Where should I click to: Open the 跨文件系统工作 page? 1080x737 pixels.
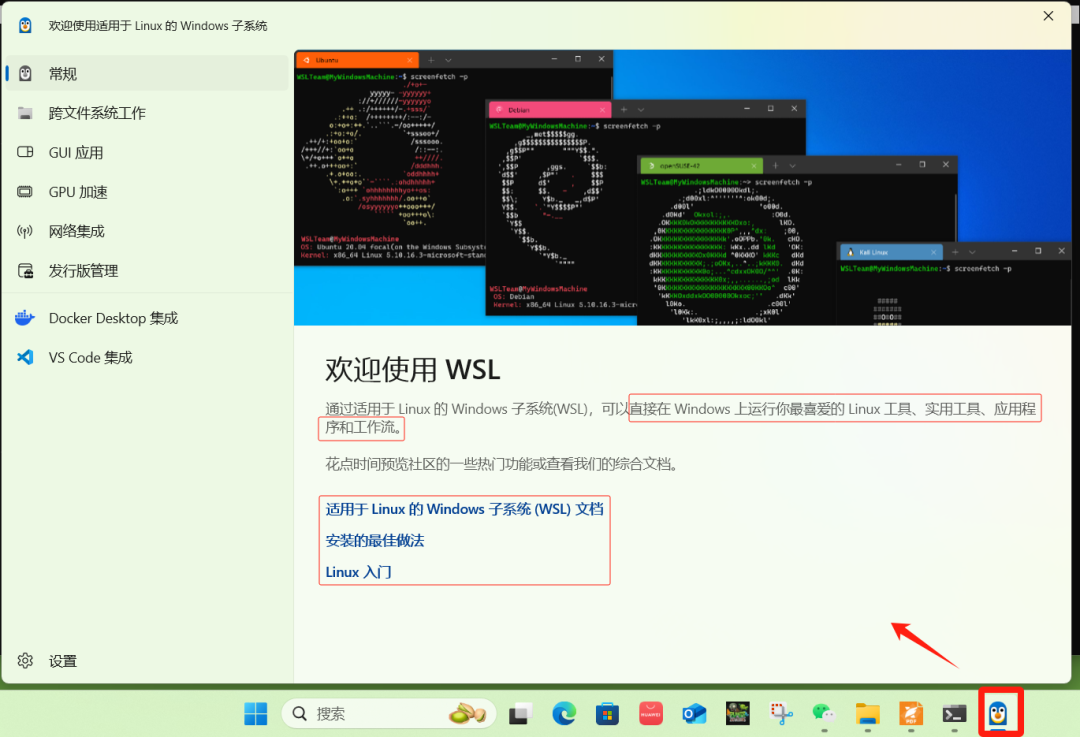point(146,113)
